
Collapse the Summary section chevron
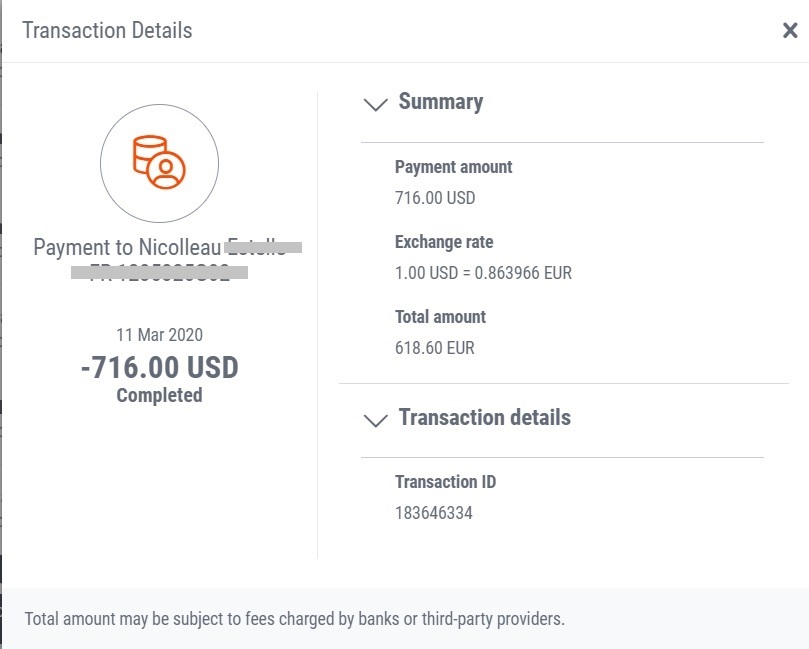(x=376, y=104)
